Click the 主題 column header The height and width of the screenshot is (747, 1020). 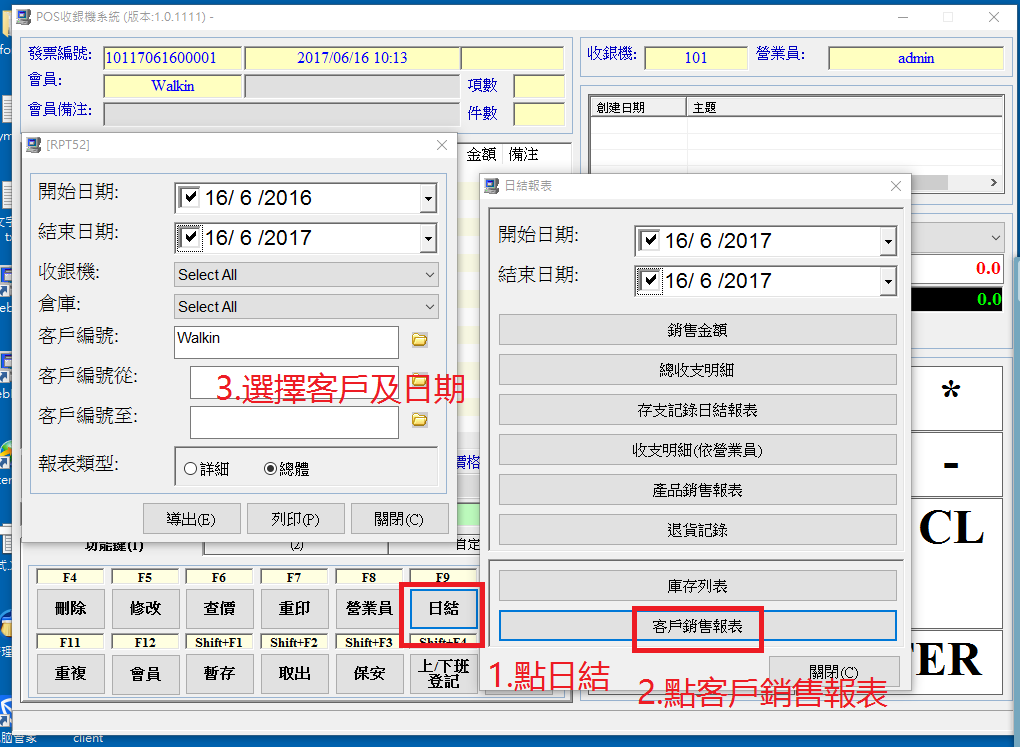point(844,107)
